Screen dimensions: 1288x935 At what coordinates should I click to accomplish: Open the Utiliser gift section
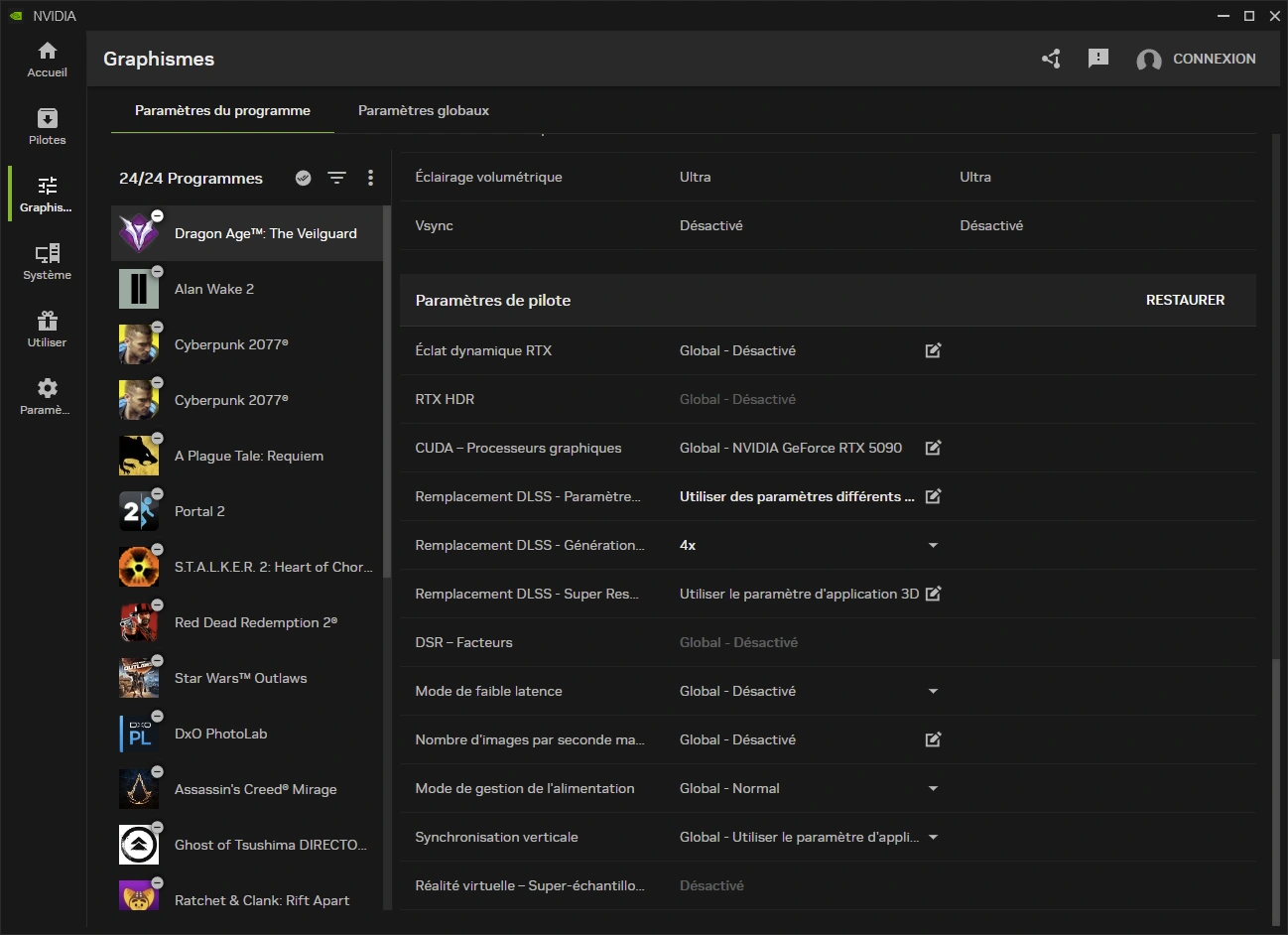tap(47, 330)
